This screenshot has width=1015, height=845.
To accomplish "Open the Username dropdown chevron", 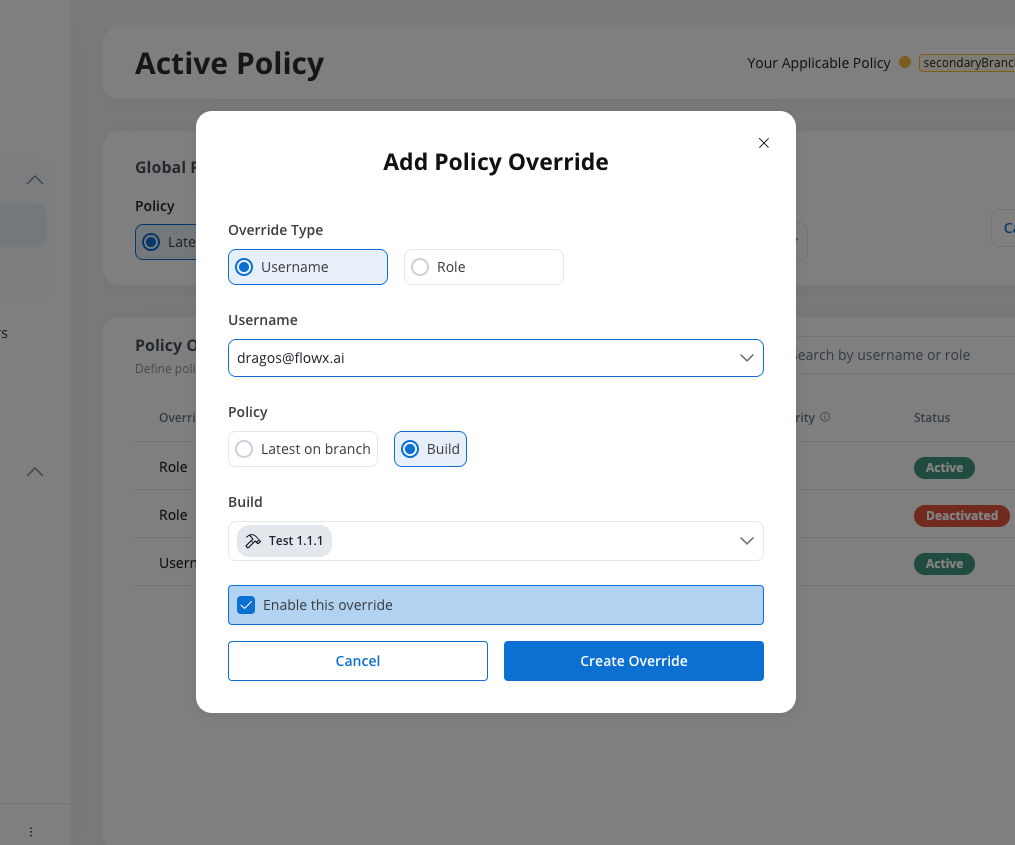I will tap(746, 358).
